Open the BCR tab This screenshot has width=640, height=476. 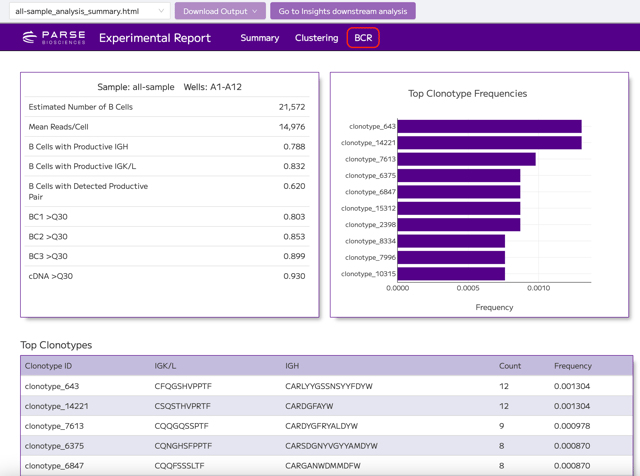click(363, 38)
